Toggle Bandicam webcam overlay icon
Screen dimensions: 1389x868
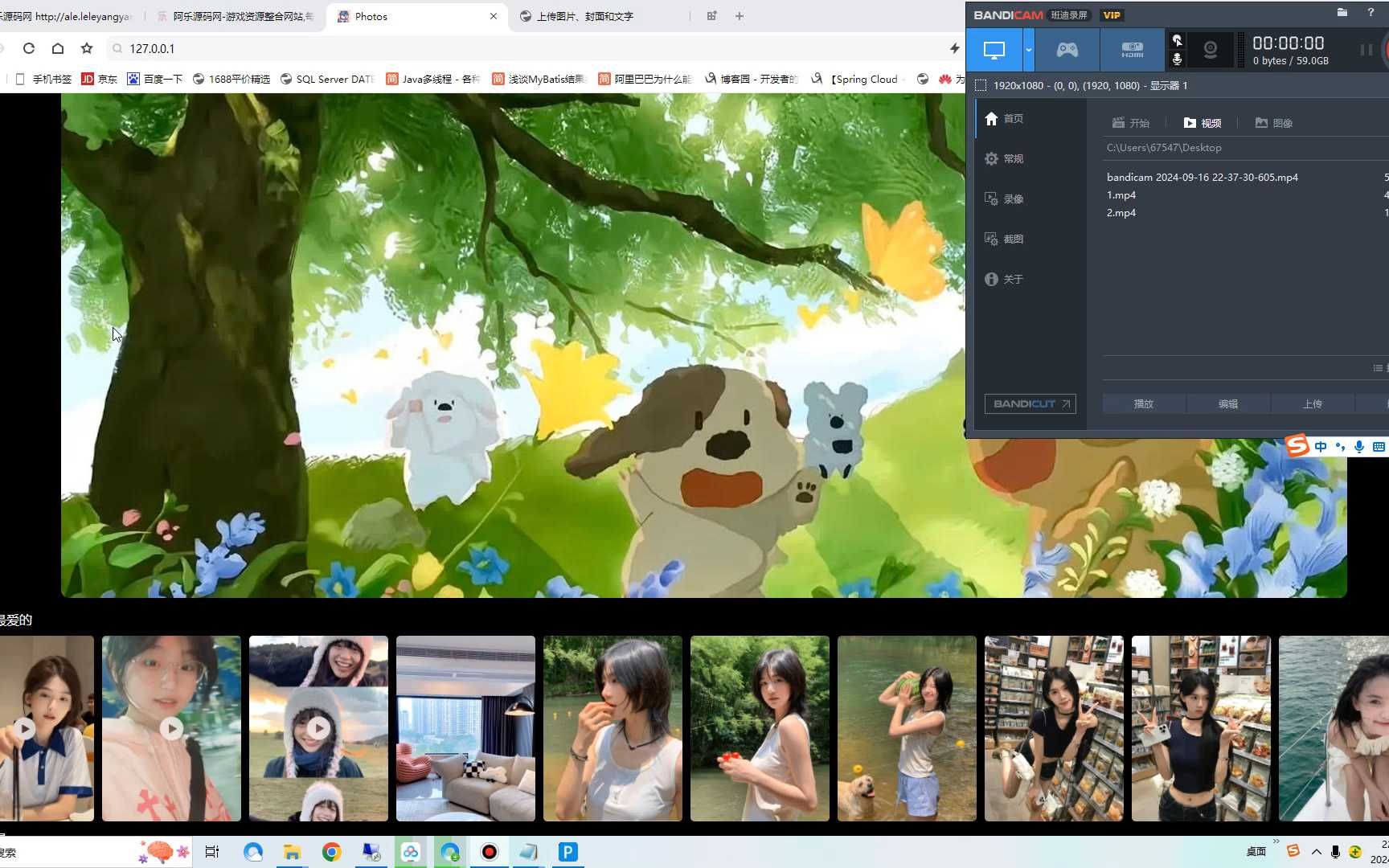(x=1210, y=50)
